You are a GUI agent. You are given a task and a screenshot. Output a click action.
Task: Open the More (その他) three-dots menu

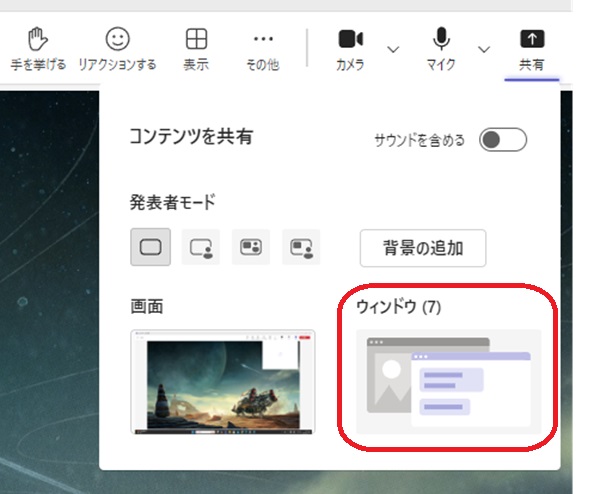click(263, 40)
